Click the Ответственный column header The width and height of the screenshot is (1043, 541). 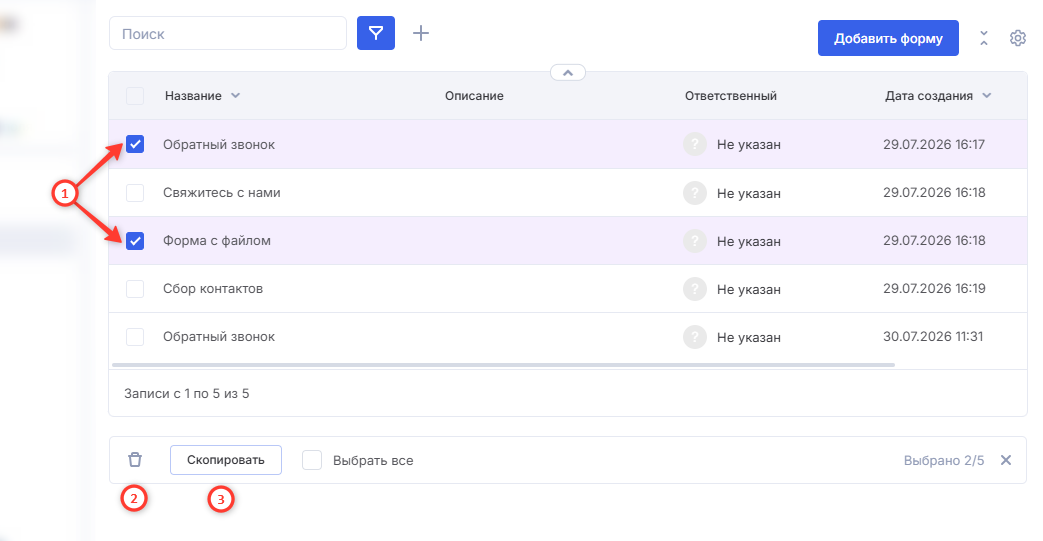[731, 96]
